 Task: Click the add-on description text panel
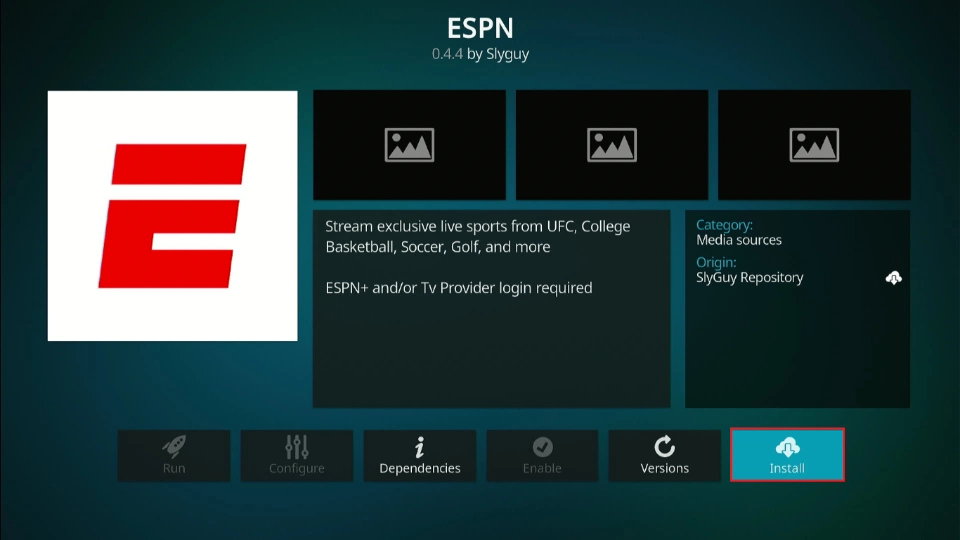coord(491,308)
